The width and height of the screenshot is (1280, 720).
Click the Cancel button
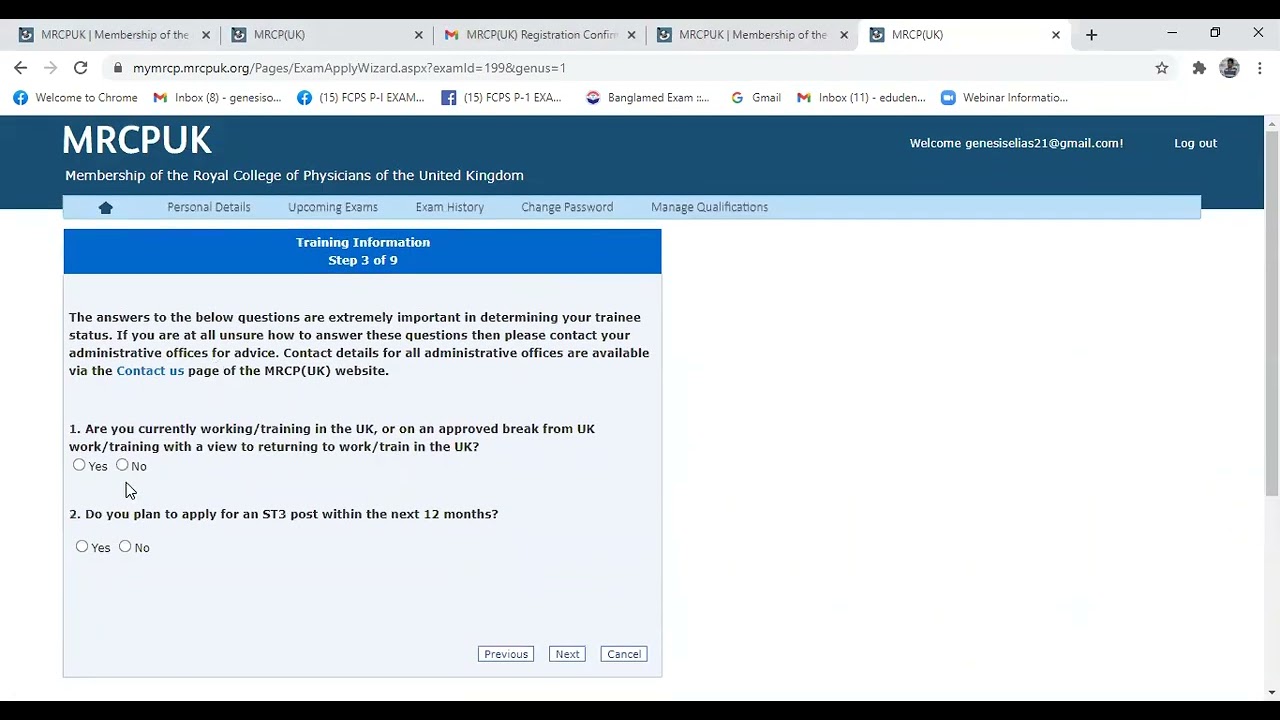click(x=624, y=654)
